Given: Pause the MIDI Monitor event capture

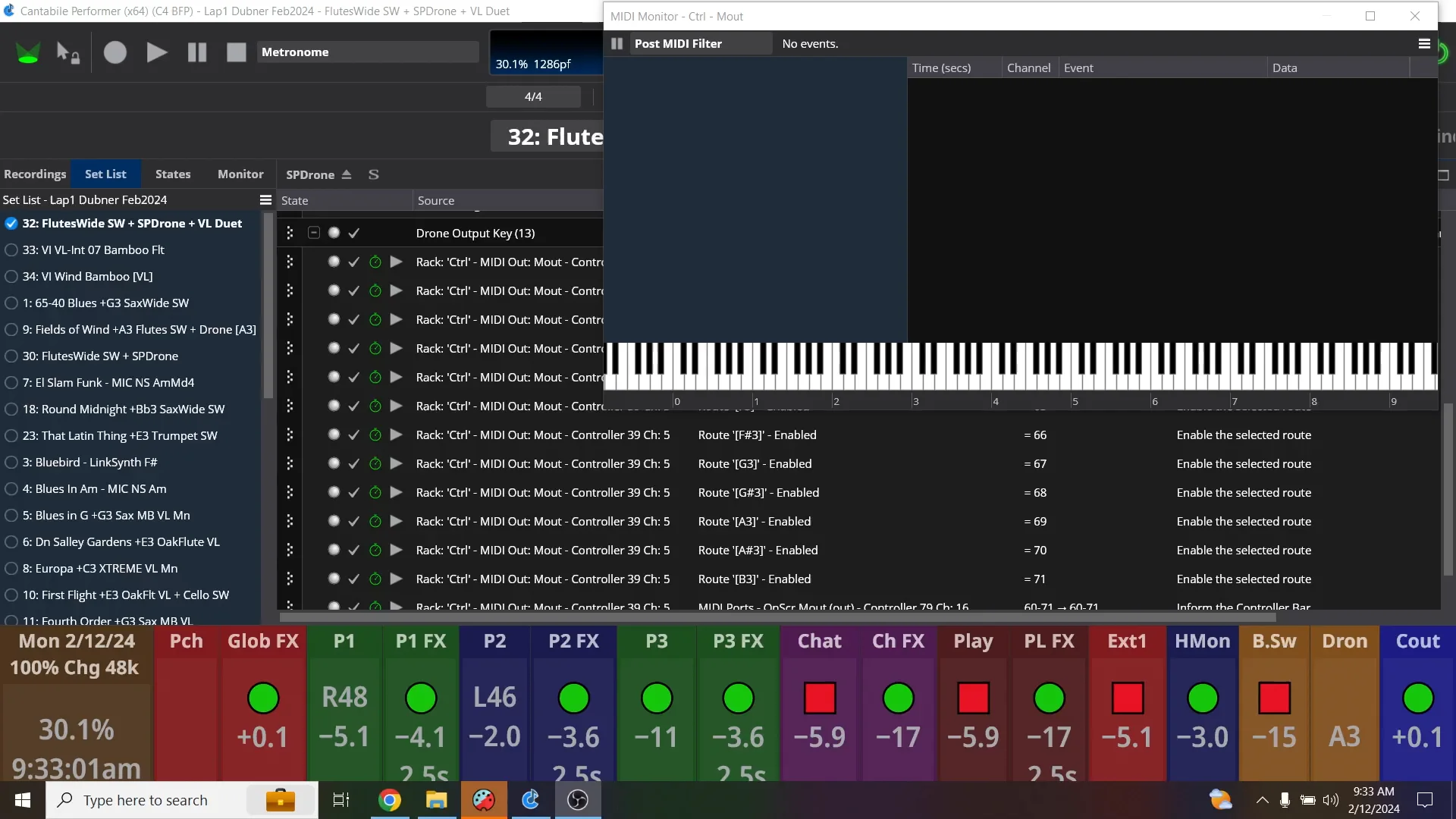Looking at the screenshot, I should pyautogui.click(x=617, y=44).
